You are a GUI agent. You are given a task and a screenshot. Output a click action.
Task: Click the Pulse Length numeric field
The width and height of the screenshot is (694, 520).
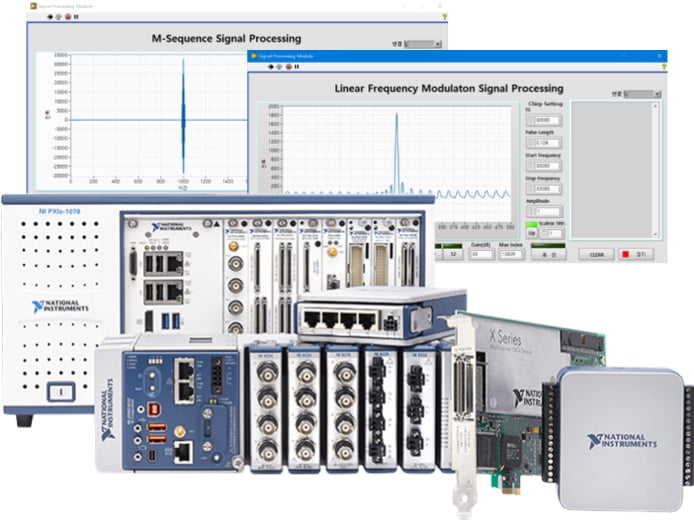(547, 143)
